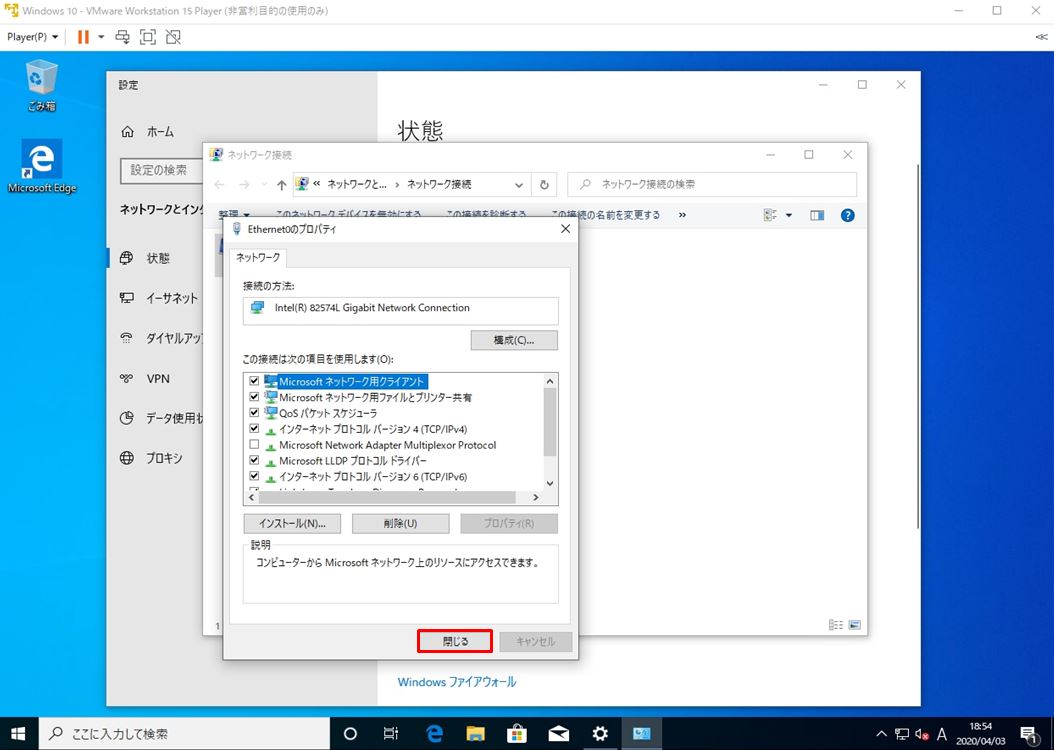Open Mail app from the taskbar

click(x=559, y=734)
